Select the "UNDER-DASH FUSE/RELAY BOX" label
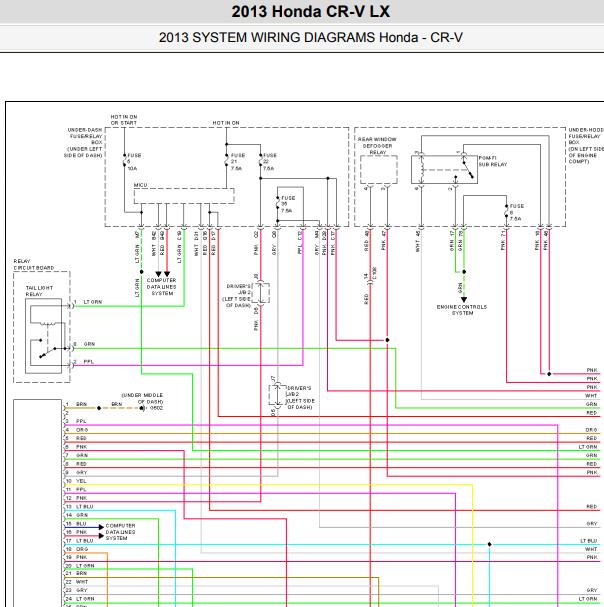Viewport: 604px width, 607px height. point(84,142)
